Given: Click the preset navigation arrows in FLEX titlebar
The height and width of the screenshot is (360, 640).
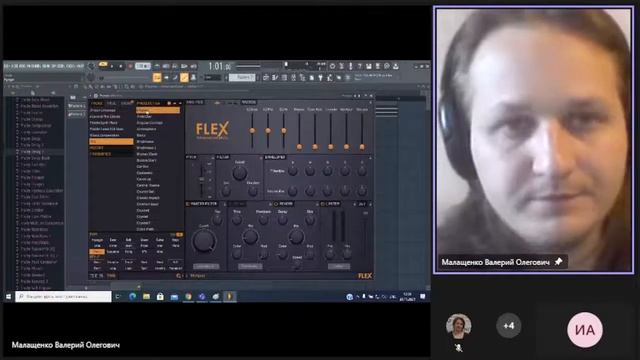Looking at the screenshot, I should [356, 96].
